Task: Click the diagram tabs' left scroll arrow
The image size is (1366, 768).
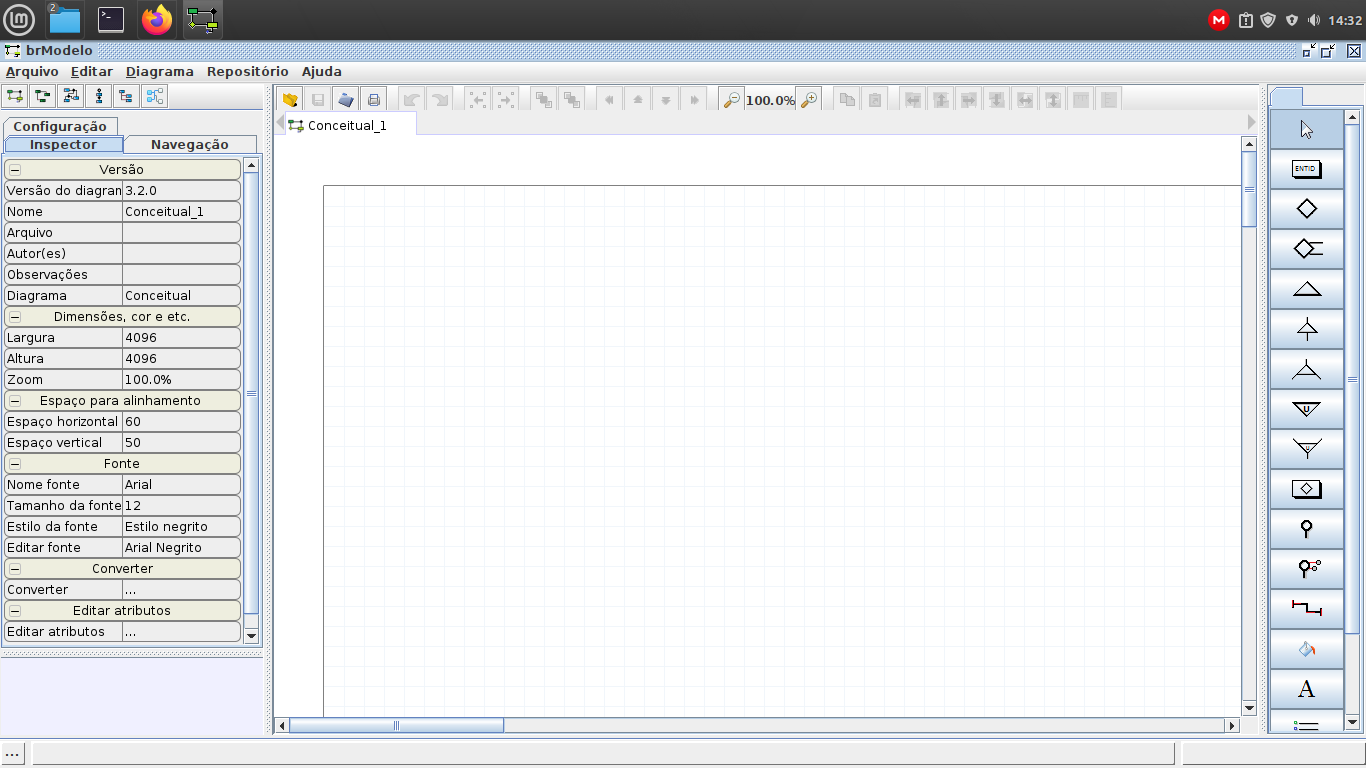Action: [280, 121]
